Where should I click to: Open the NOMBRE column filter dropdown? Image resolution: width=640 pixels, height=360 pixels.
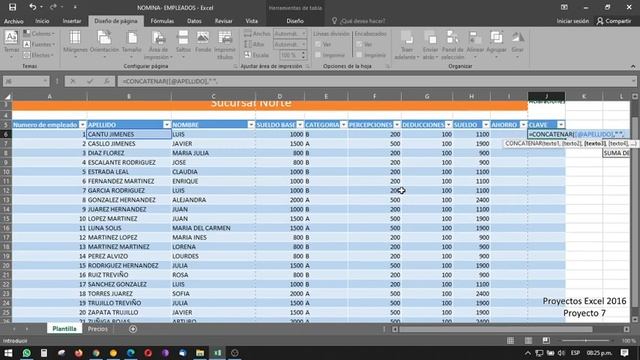[251, 124]
